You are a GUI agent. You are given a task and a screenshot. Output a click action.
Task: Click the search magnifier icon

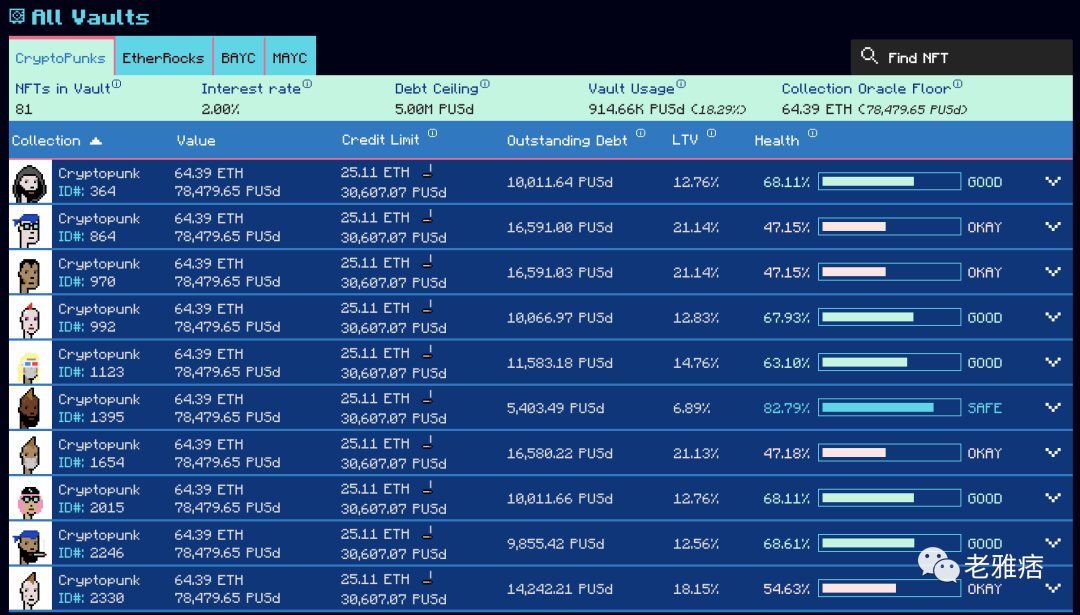click(x=869, y=56)
